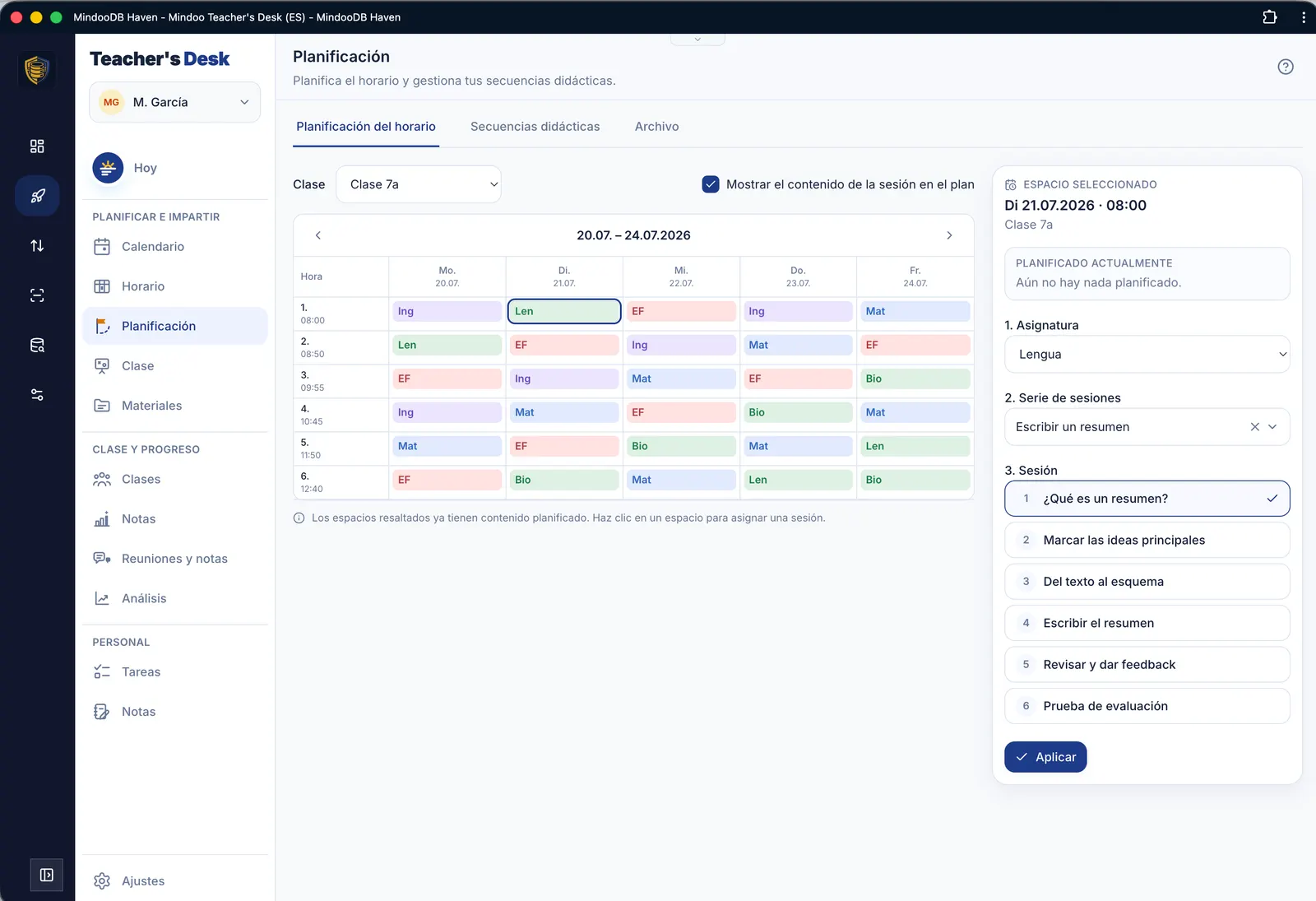Viewport: 1316px width, 901px height.
Task: Select session 6 Prueba de evaluación
Action: 1147,706
